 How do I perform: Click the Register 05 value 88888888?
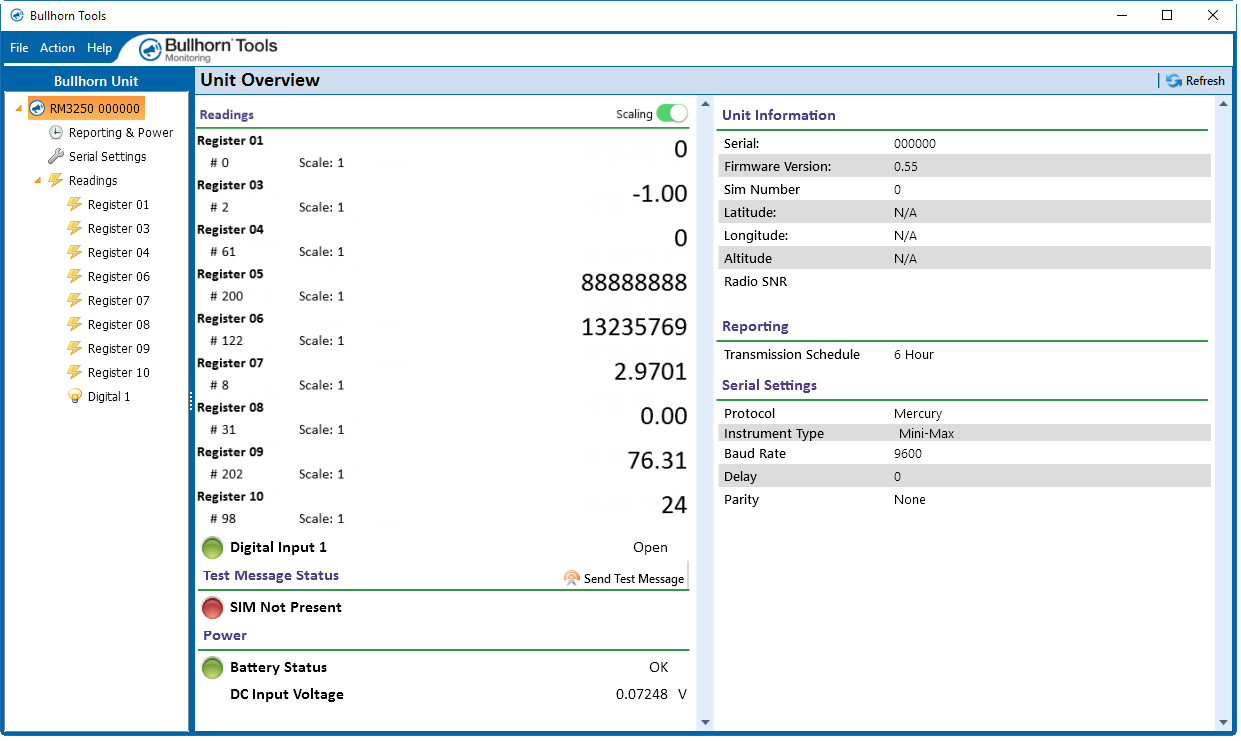pyautogui.click(x=634, y=283)
